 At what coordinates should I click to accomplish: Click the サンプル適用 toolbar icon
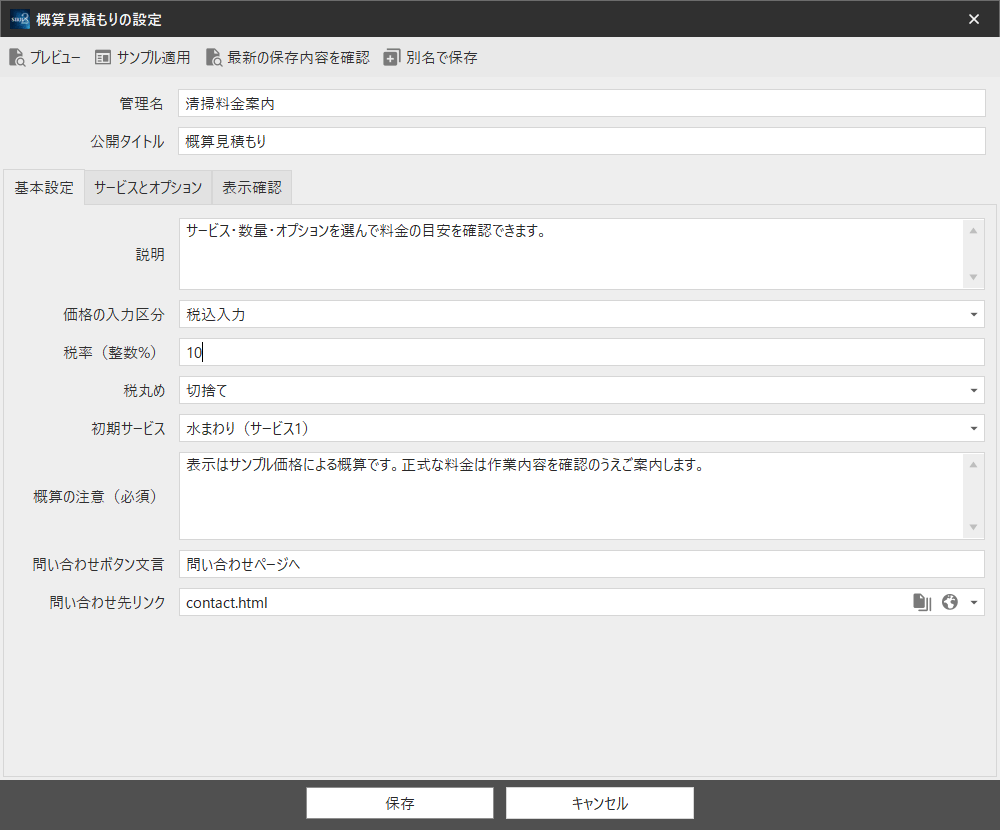click(x=103, y=57)
